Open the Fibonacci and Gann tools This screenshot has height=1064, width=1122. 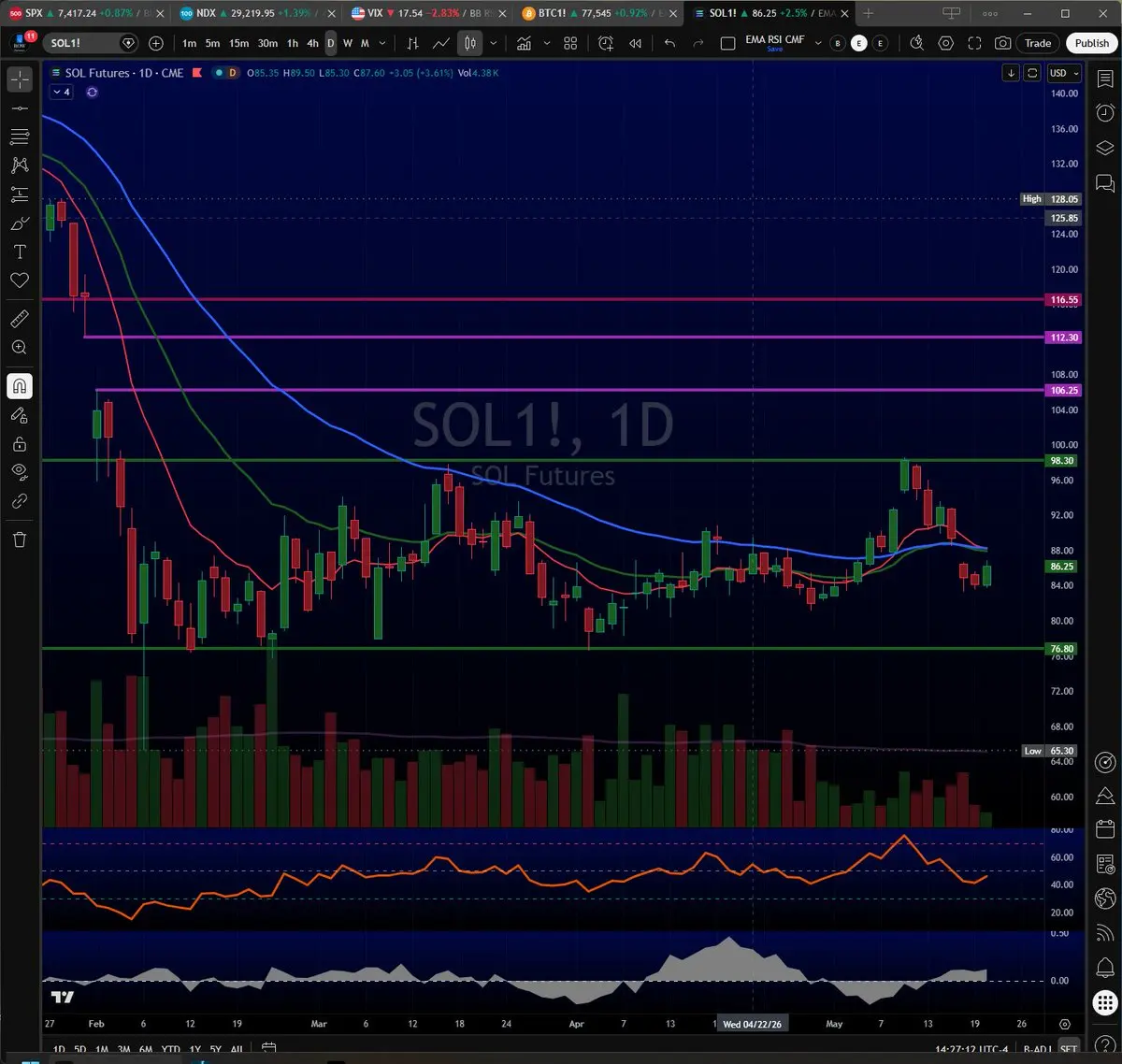coord(19,137)
